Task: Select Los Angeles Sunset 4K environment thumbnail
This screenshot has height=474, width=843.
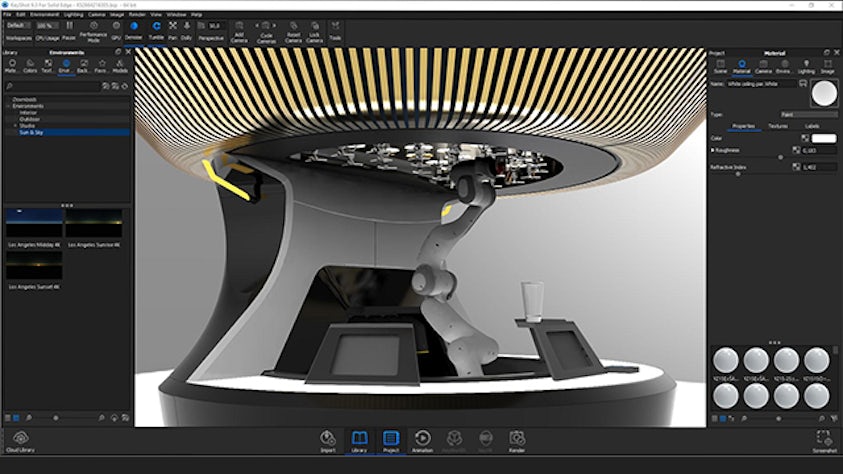Action: (34, 265)
